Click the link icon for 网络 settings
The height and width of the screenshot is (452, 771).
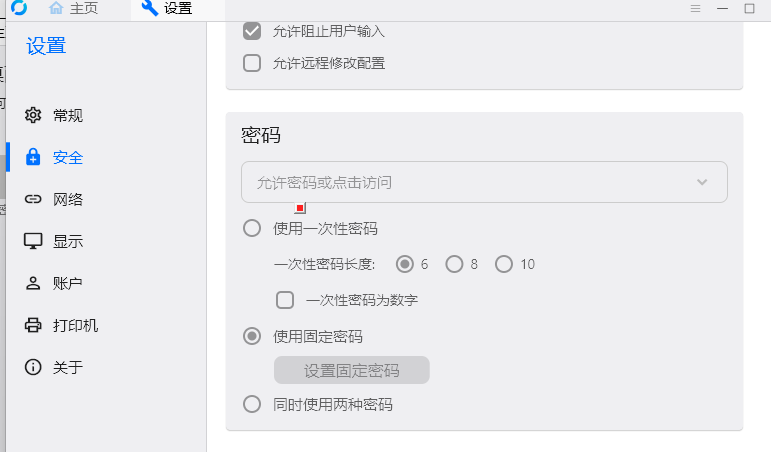[33, 199]
